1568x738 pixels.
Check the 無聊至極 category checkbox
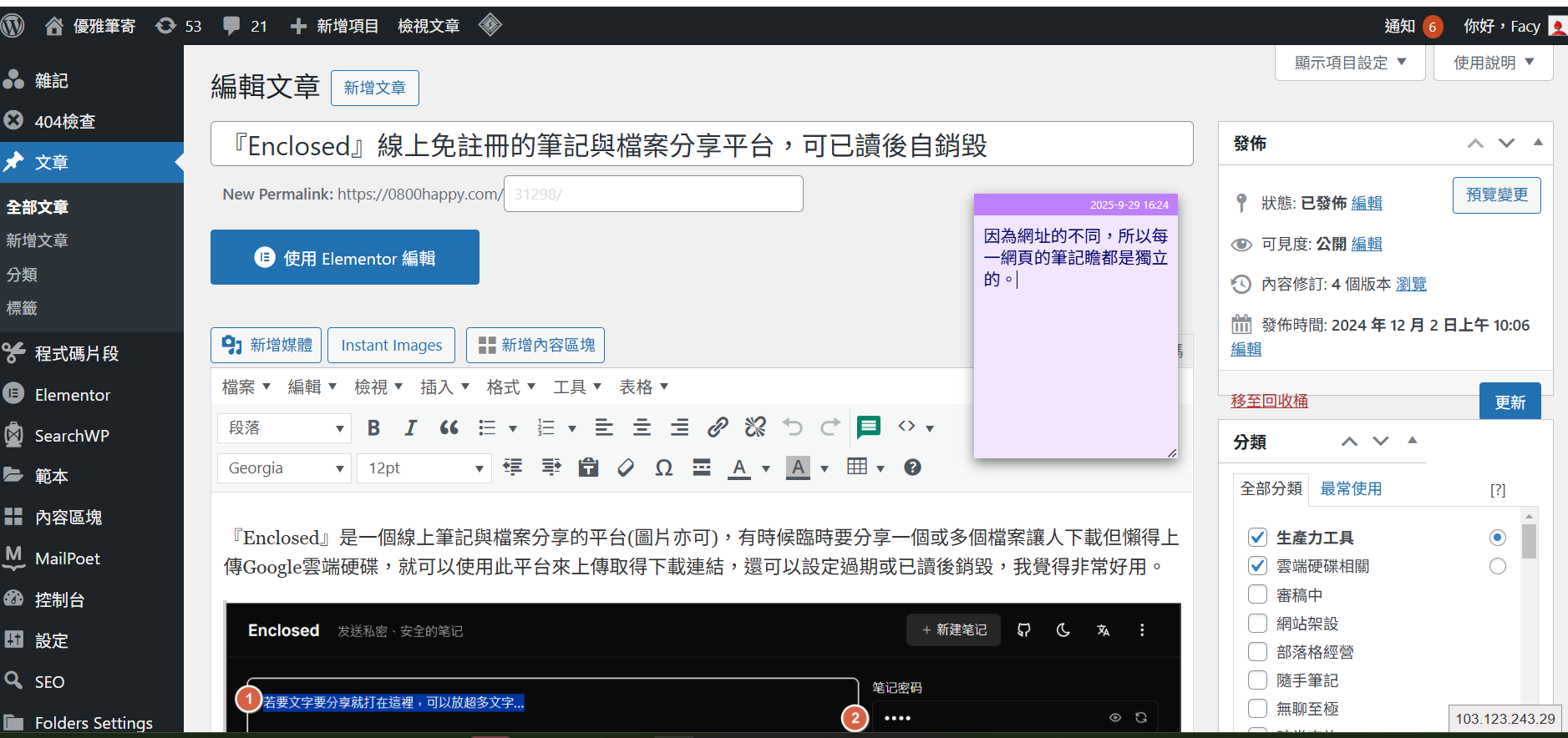1257,708
